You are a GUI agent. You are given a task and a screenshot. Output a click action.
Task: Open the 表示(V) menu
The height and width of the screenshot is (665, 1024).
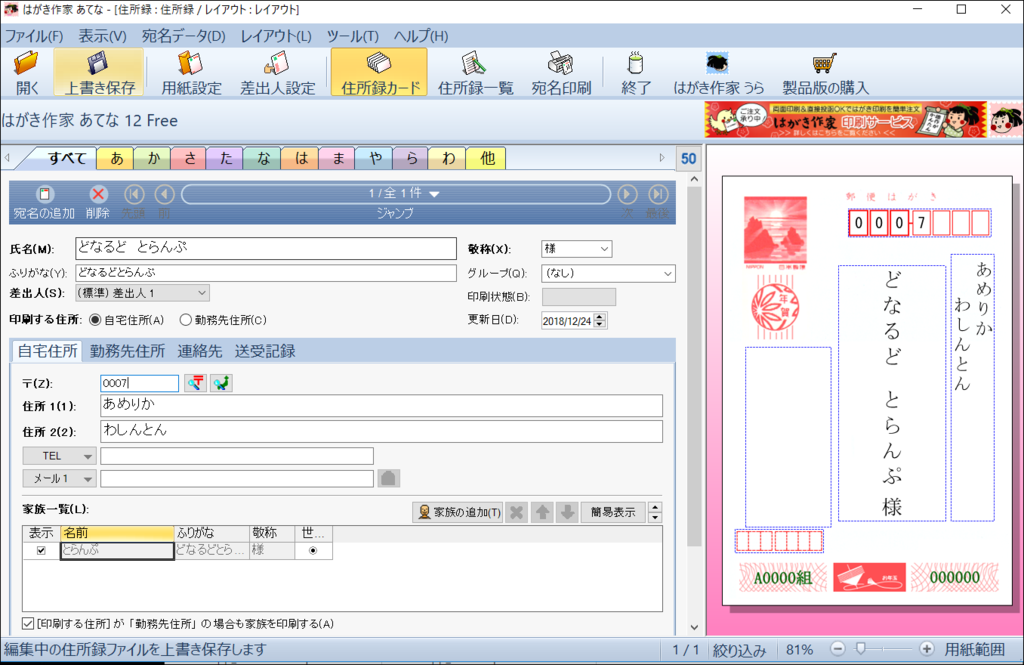click(x=103, y=36)
